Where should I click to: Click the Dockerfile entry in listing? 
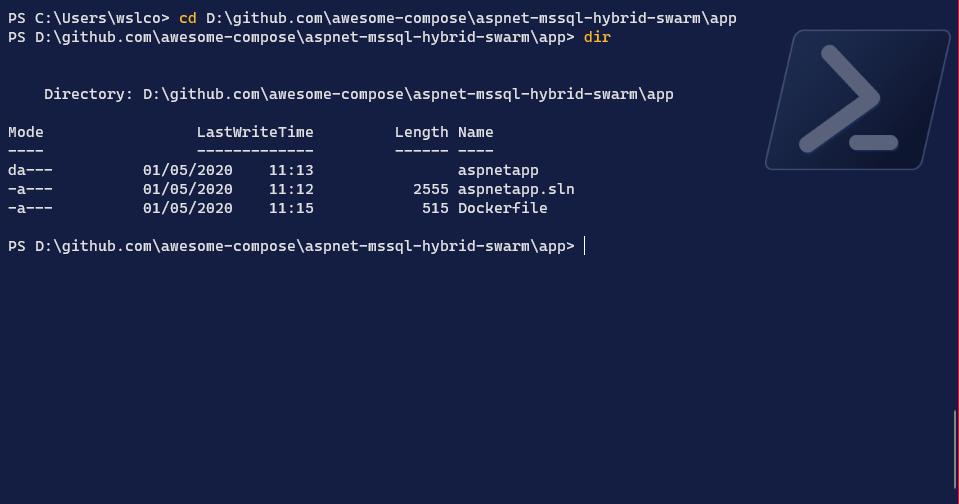(502, 208)
